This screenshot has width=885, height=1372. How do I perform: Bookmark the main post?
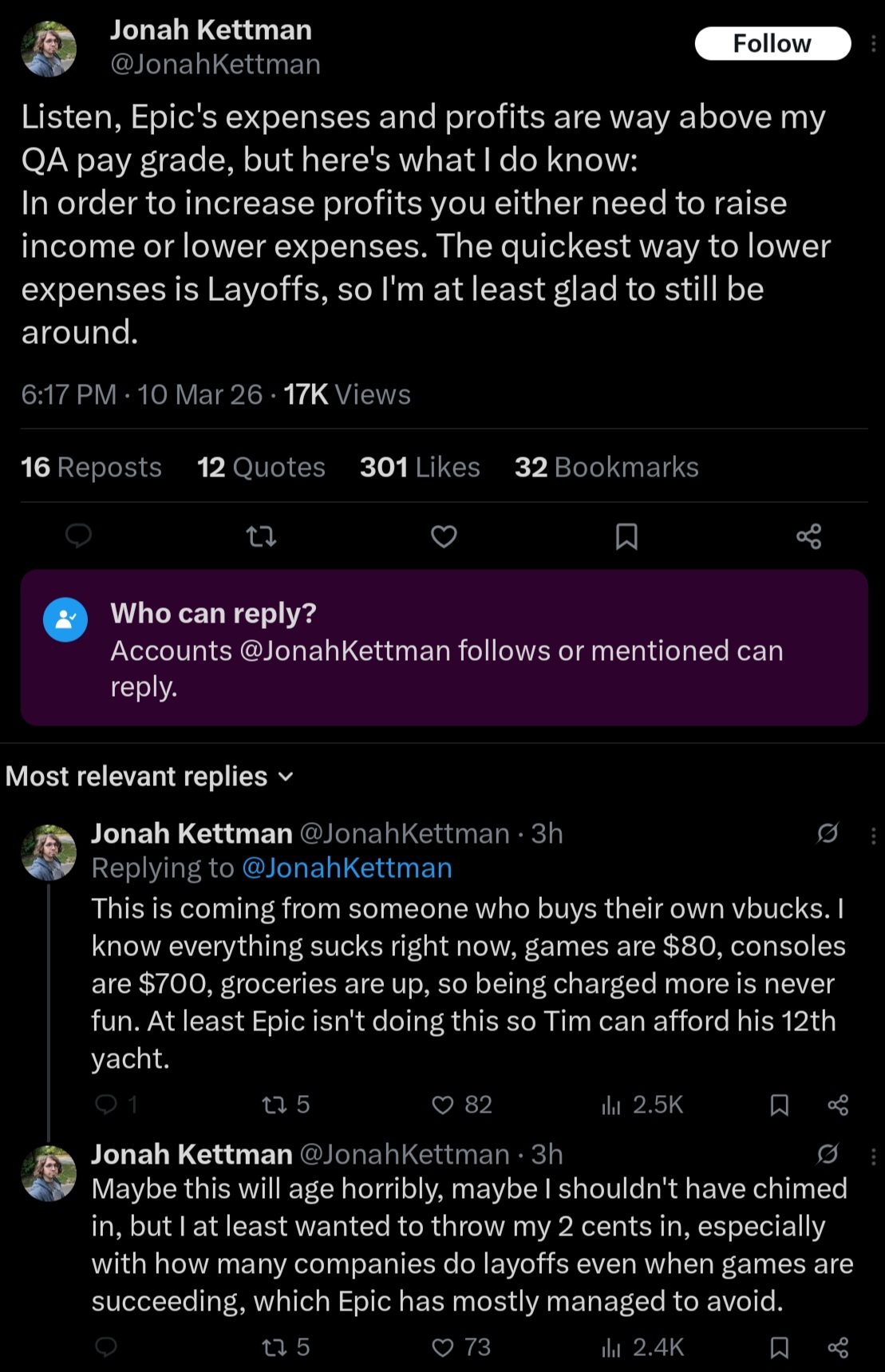click(x=626, y=536)
